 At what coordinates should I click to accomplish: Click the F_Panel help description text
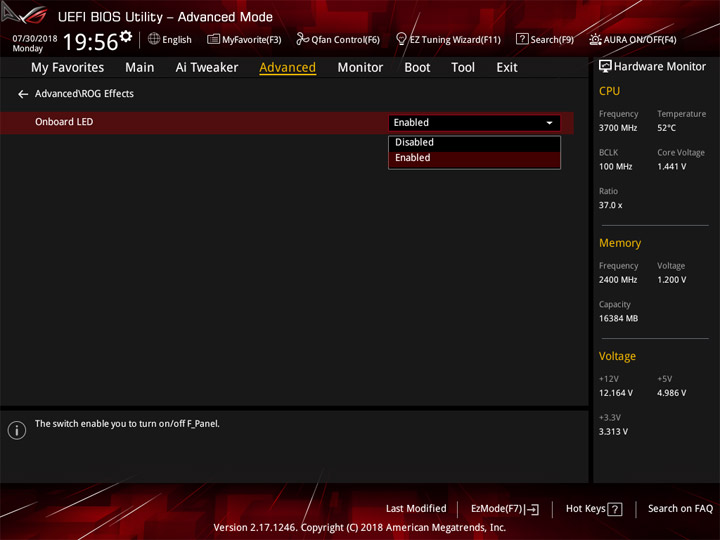[x=127, y=424]
